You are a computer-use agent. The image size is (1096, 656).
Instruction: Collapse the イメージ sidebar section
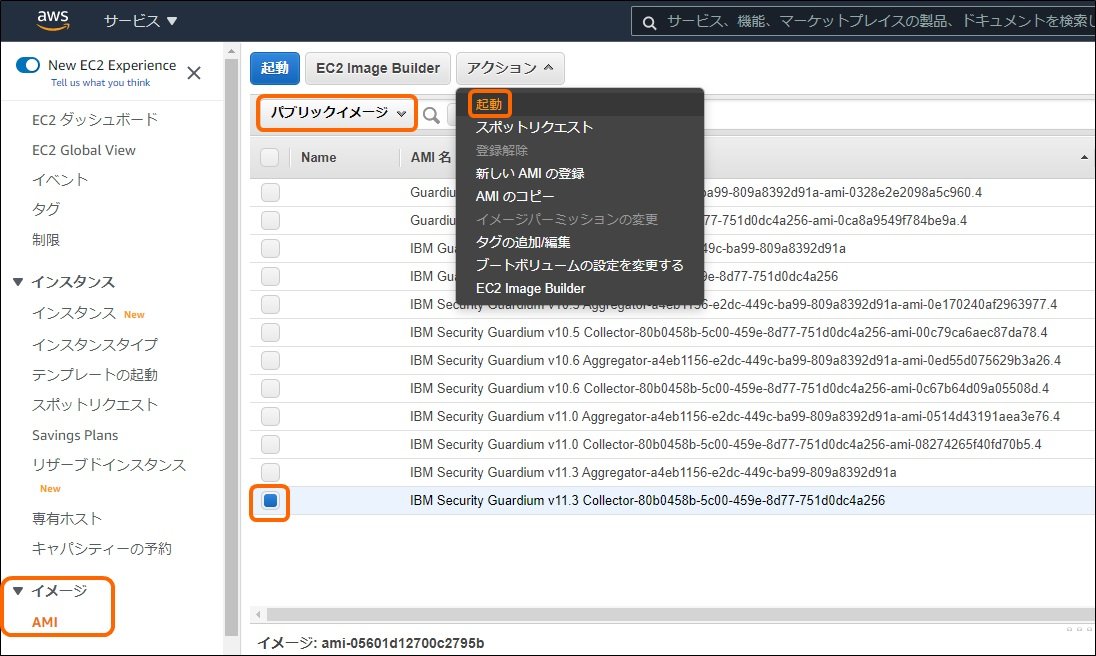(18, 591)
